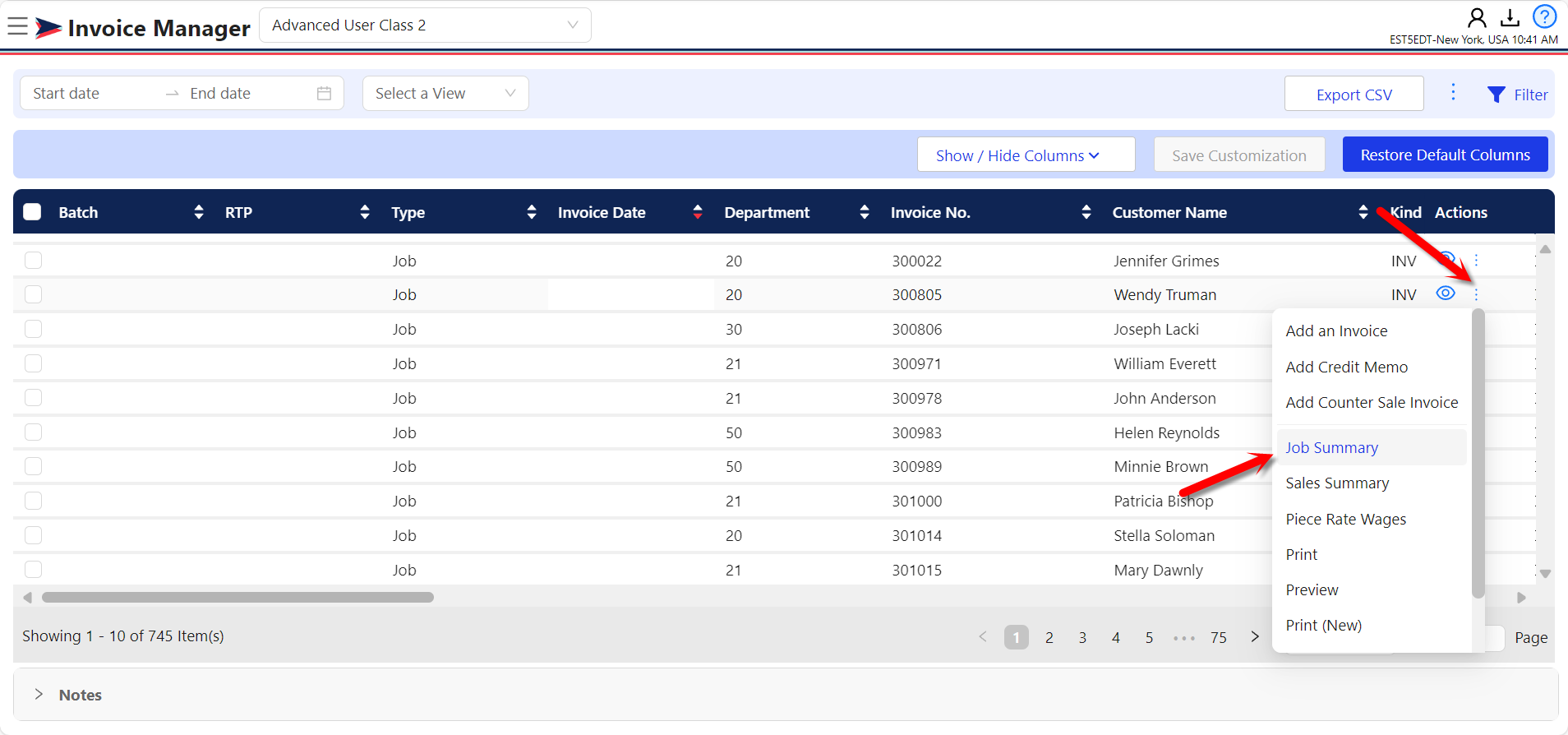Tick the select-all checkbox in table header

click(32, 212)
